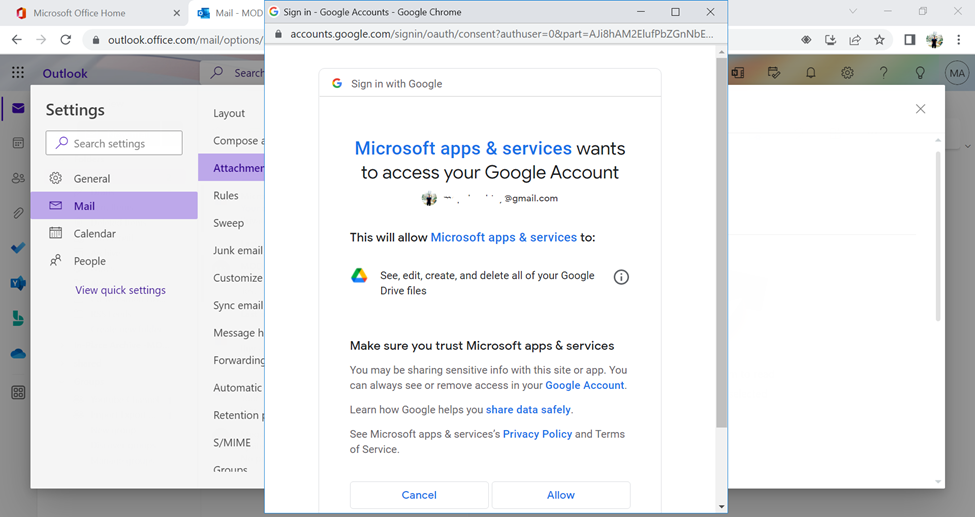Open the Chrome profile avatar
This screenshot has height=517, width=975.
pyautogui.click(x=934, y=40)
